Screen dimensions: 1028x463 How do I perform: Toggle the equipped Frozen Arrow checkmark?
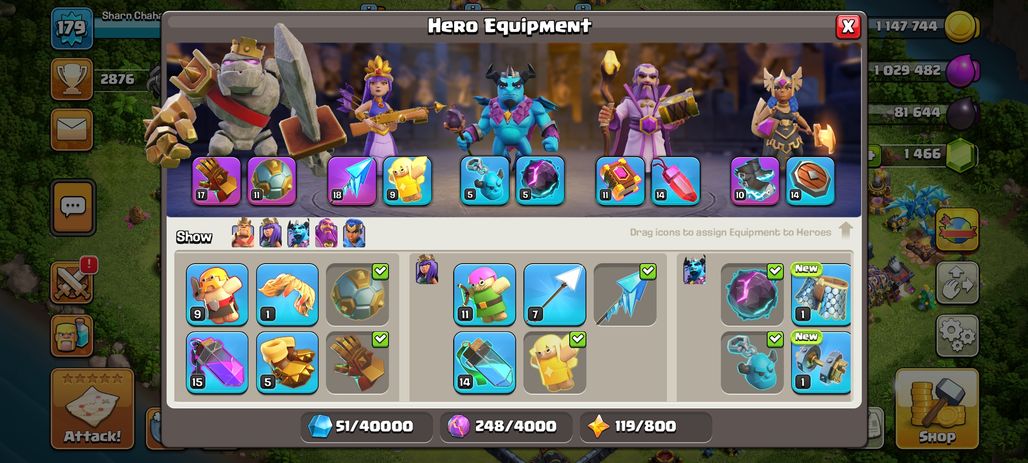648,271
